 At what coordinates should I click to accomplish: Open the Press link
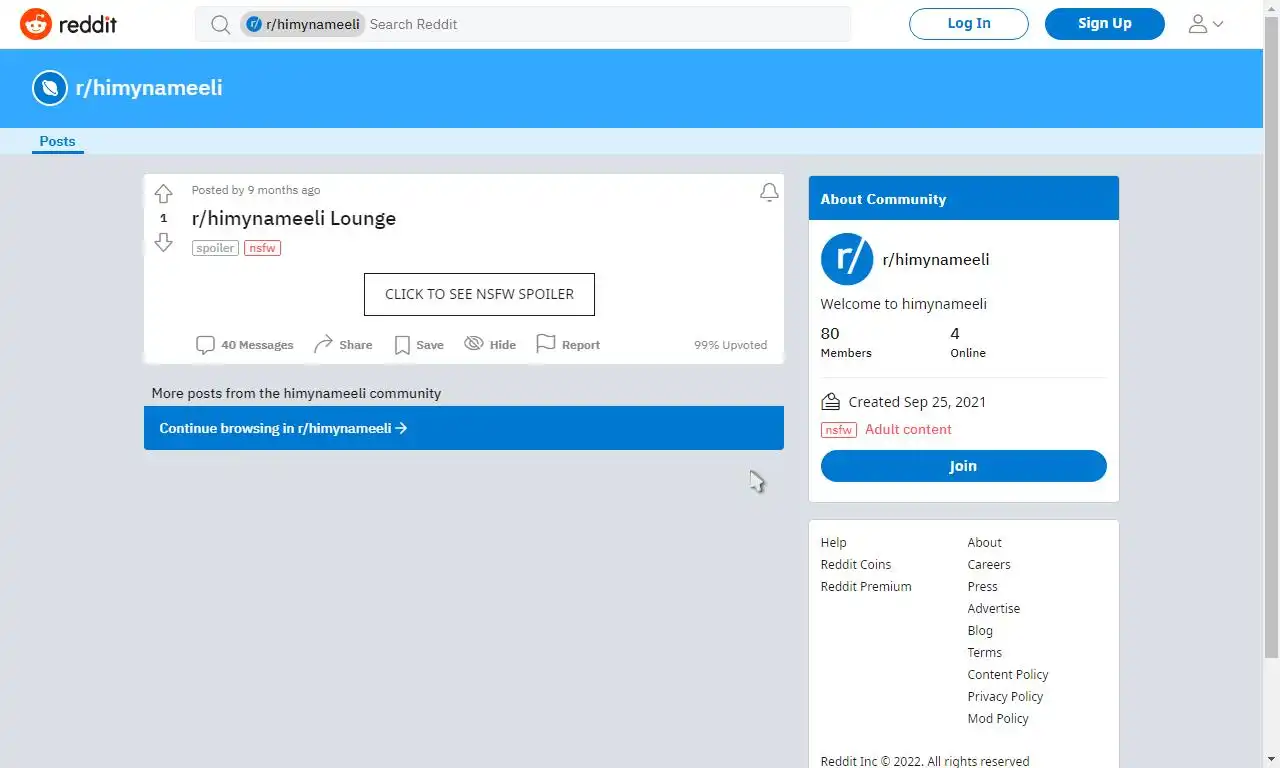pos(983,587)
